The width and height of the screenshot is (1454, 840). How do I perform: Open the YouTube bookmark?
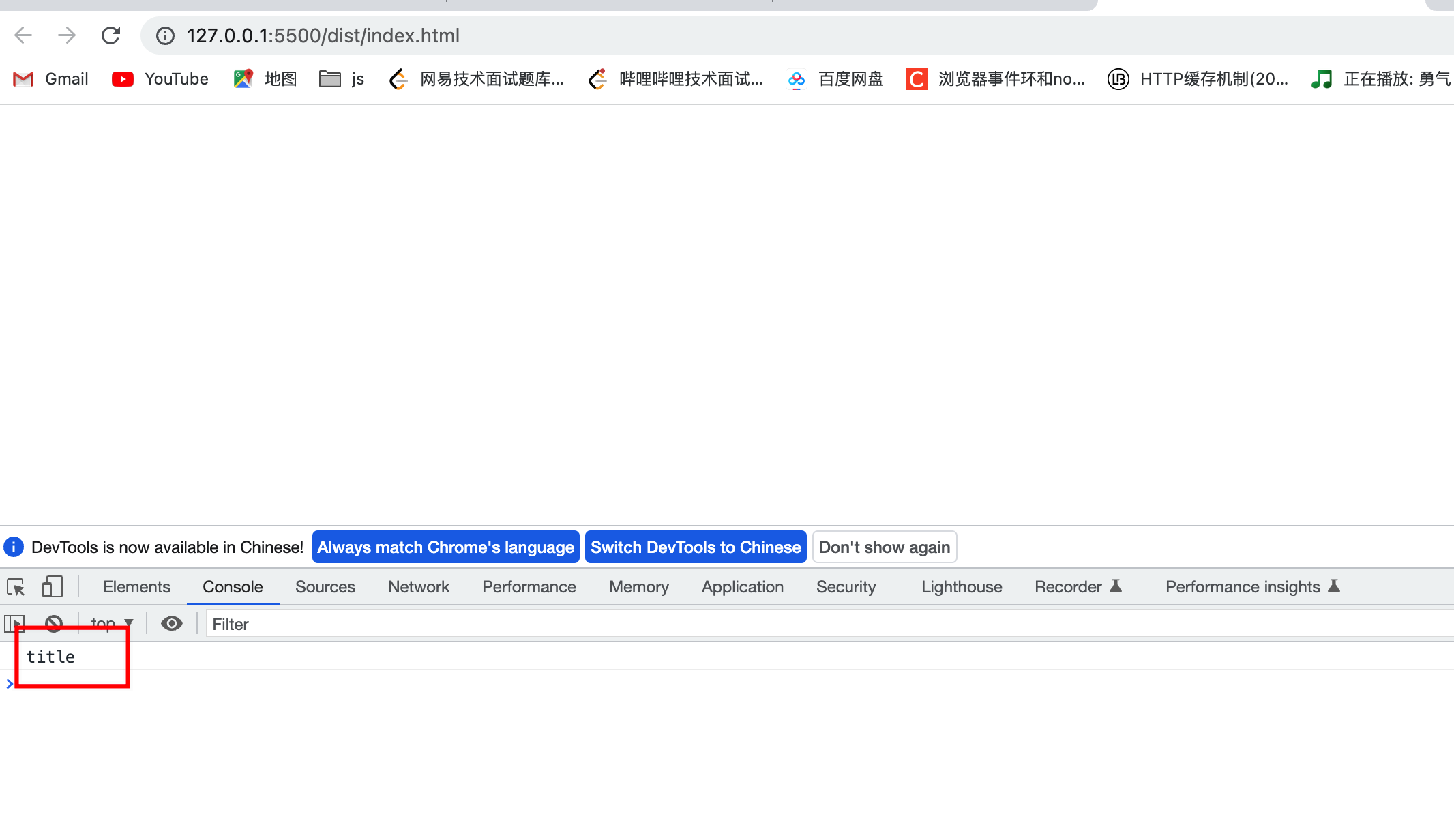pos(160,79)
